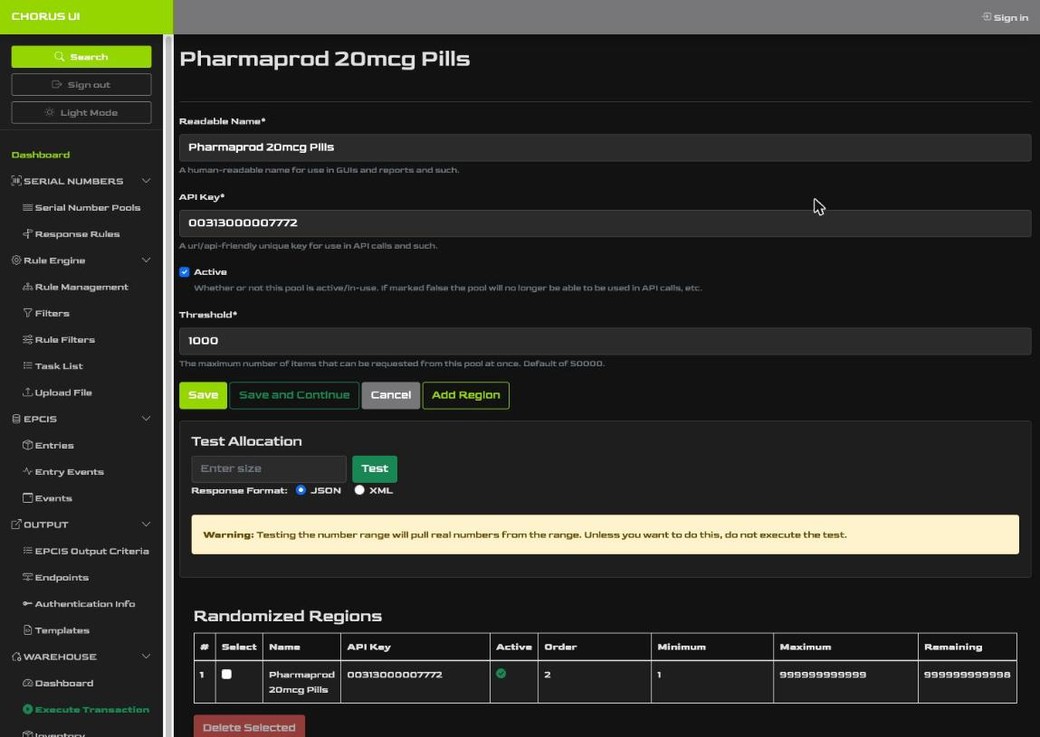Click the API Key input field
Screen dimensions: 1040x737
coord(605,223)
